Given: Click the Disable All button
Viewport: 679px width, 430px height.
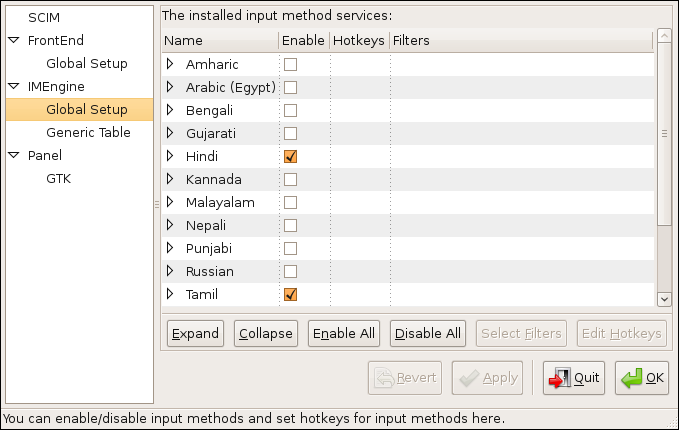Looking at the screenshot, I should coord(428,333).
